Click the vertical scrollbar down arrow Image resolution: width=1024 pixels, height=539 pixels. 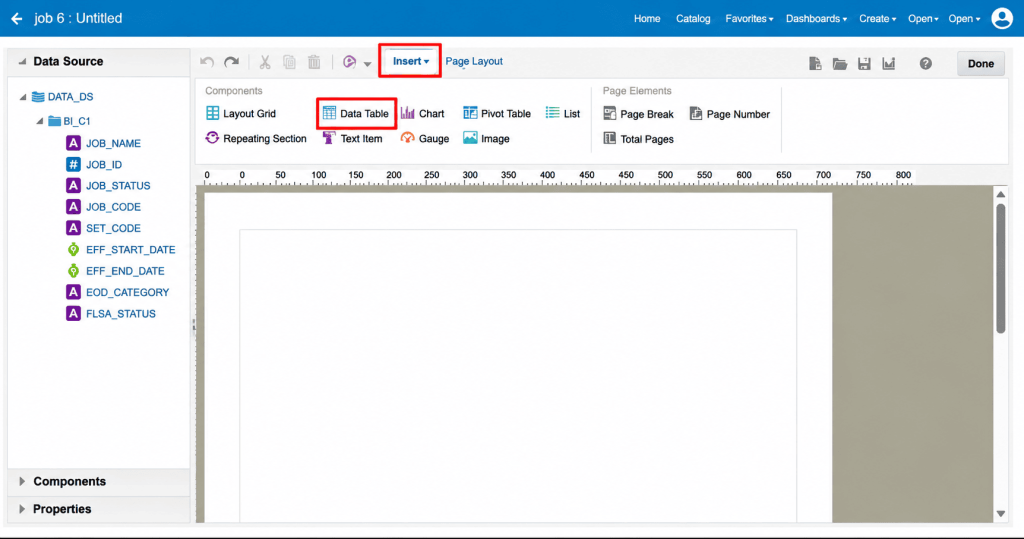pyautogui.click(x=1000, y=514)
